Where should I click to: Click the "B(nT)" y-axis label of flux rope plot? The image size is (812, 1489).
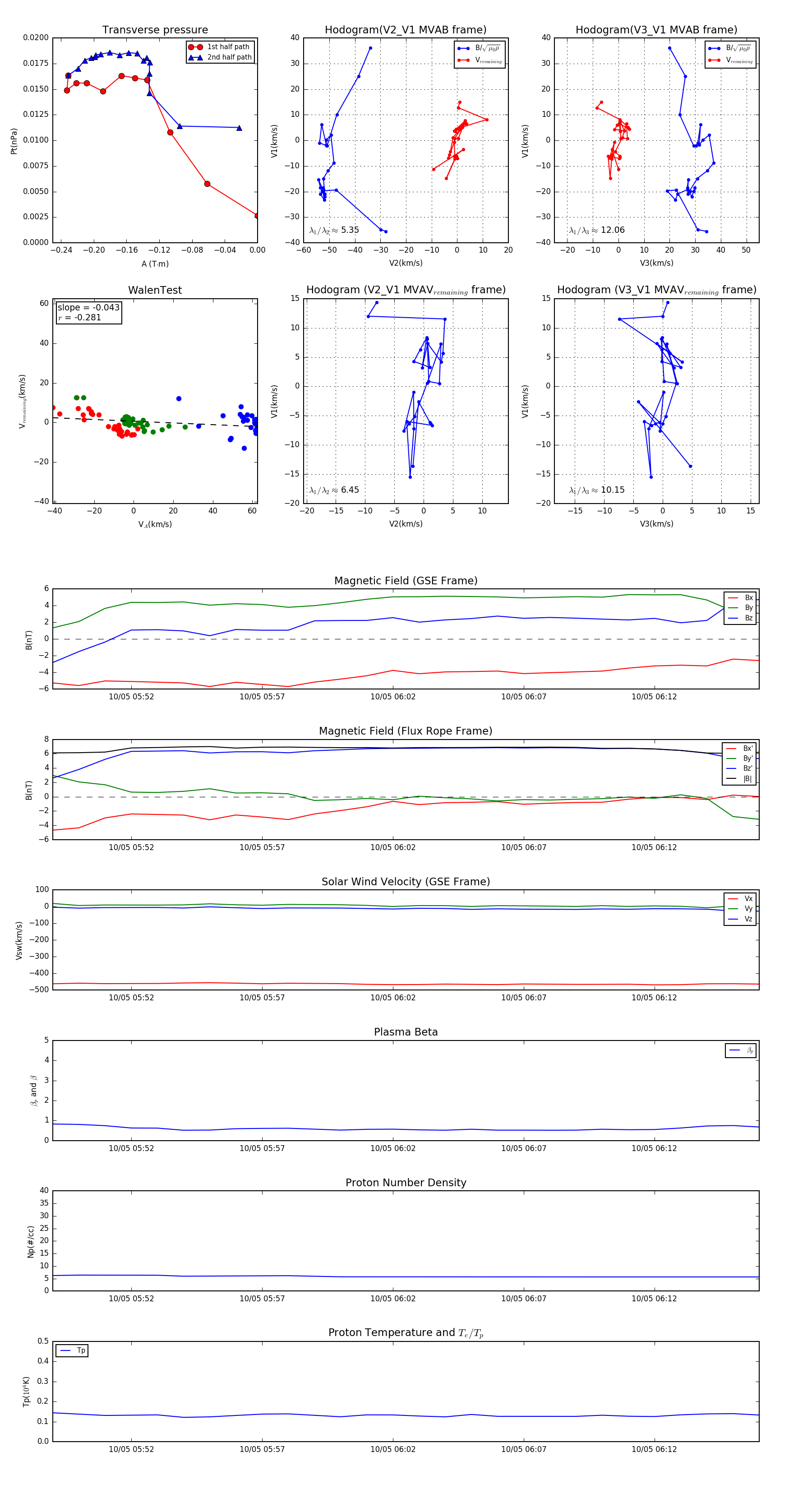[28, 790]
